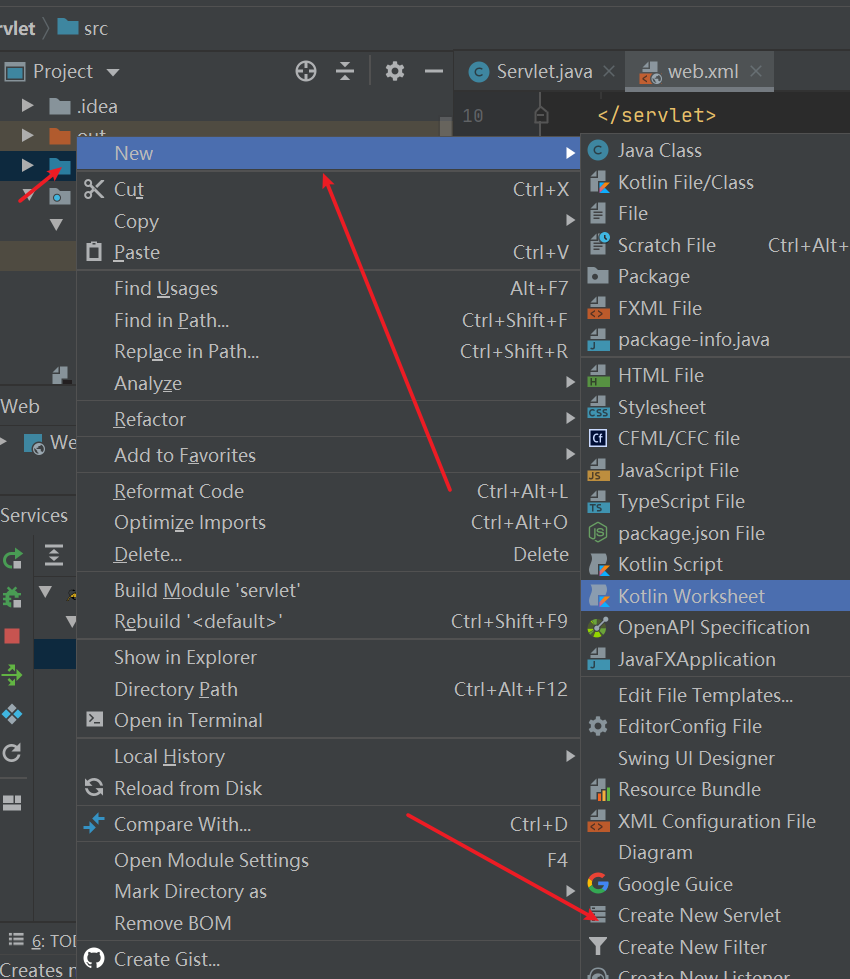This screenshot has width=850, height=979.
Task: Click the Java Class icon
Action: pyautogui.click(x=598, y=150)
